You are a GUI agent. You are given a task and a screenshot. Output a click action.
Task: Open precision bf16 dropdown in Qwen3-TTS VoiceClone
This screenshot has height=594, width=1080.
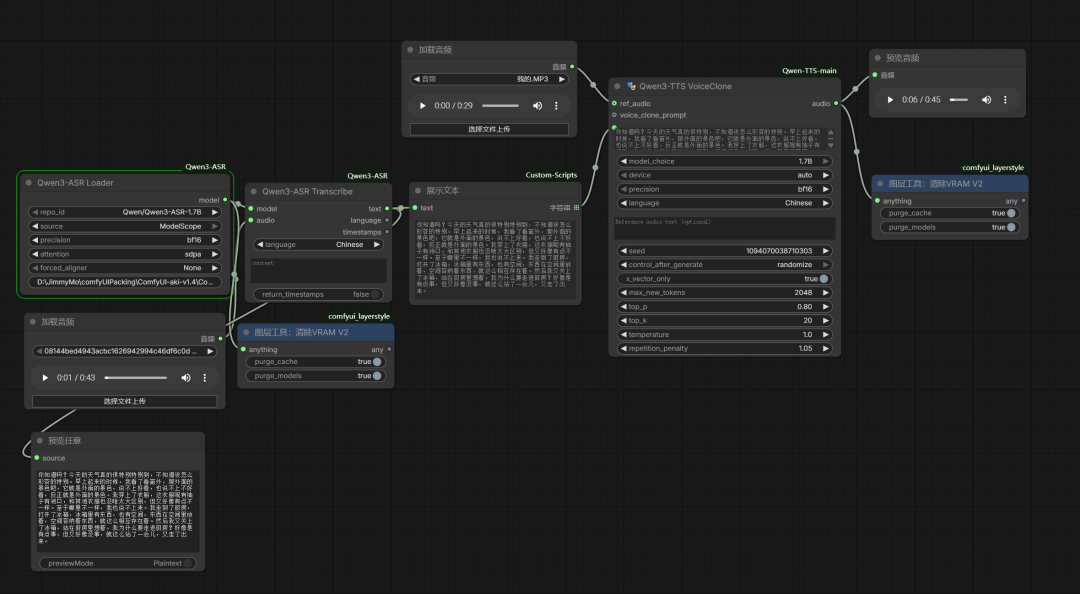click(725, 189)
